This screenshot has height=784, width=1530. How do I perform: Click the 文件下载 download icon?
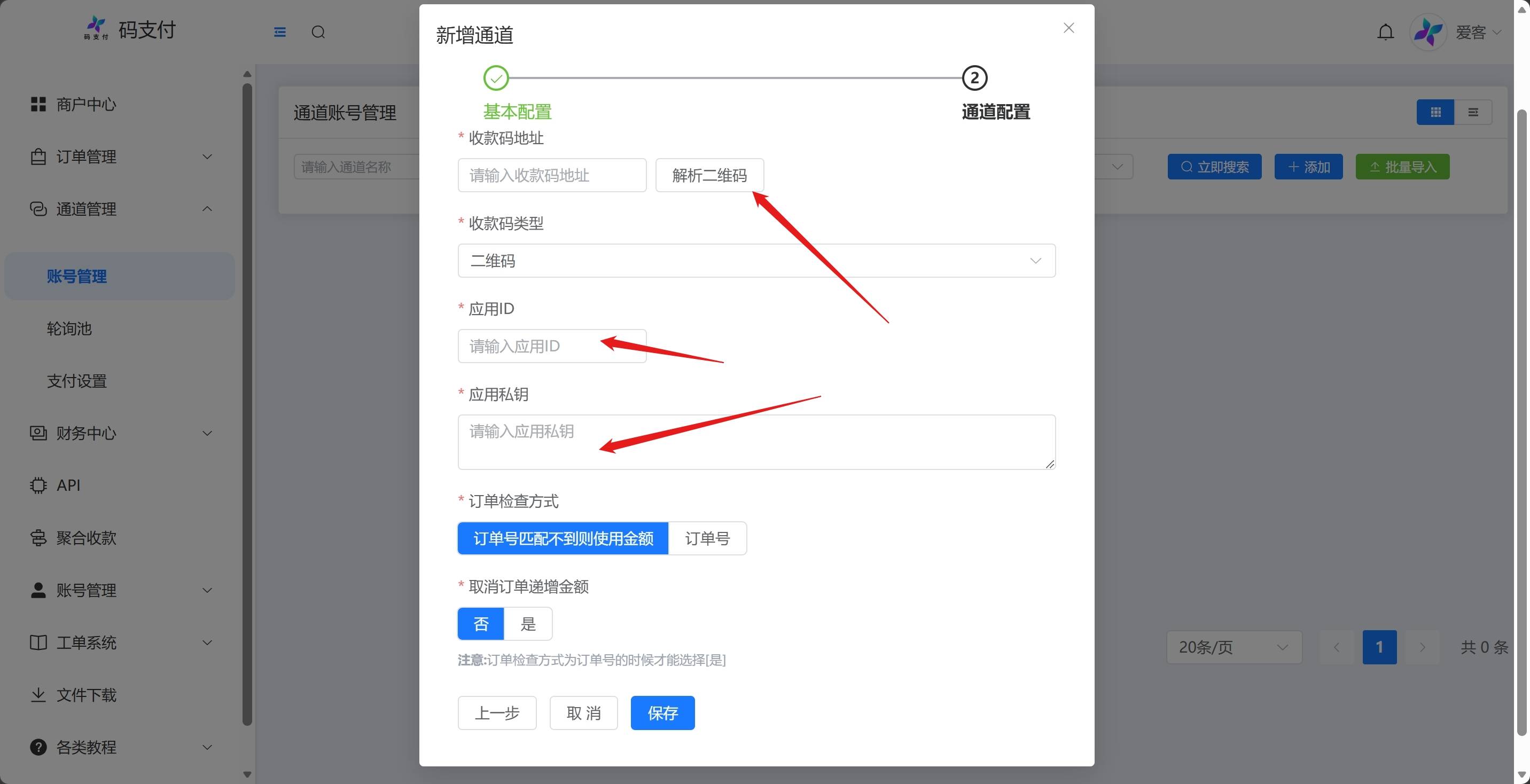click(x=38, y=694)
